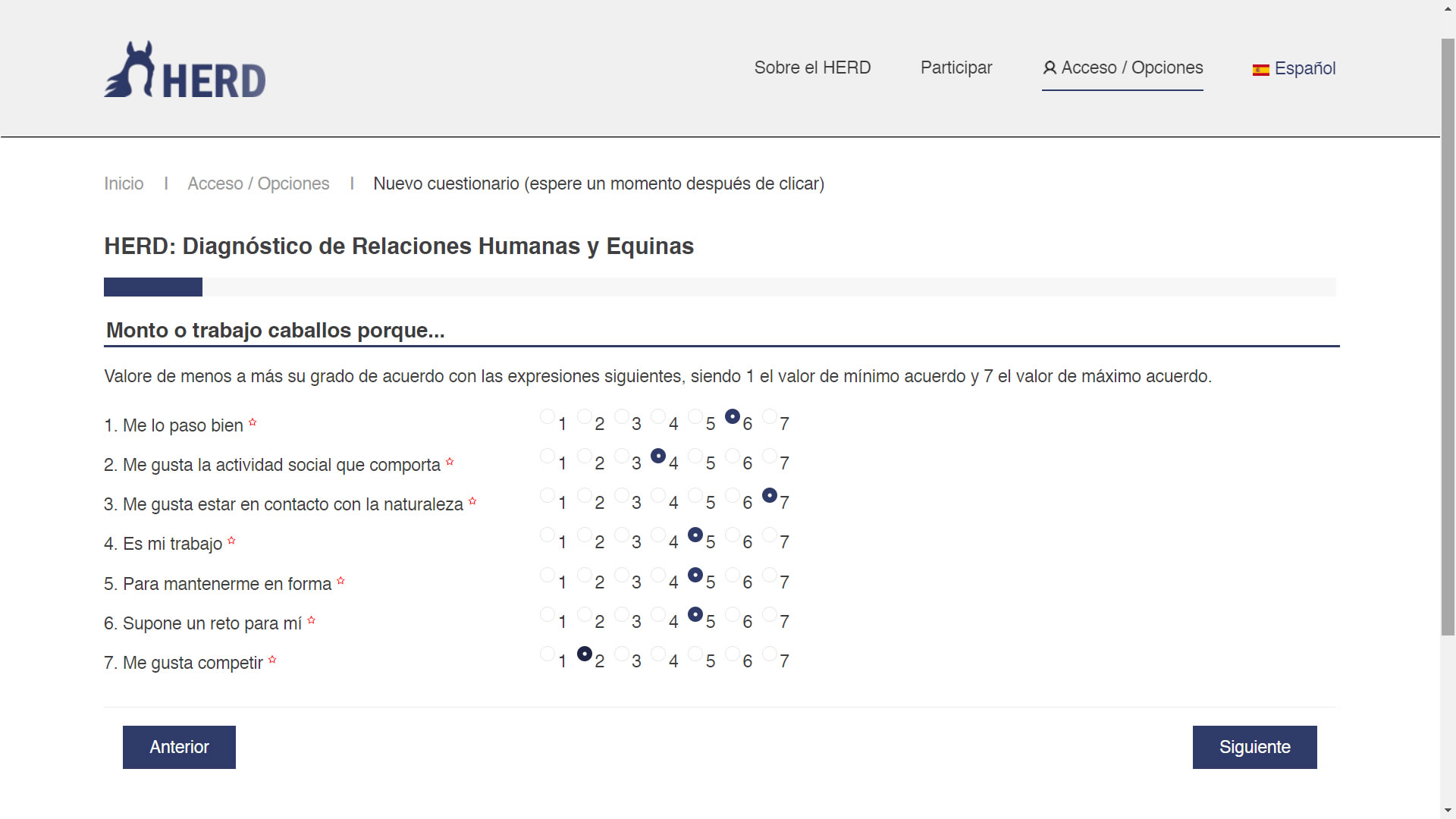This screenshot has height=819, width=1456.
Task: Select 2 for Es mi trabajo
Action: coord(585,535)
